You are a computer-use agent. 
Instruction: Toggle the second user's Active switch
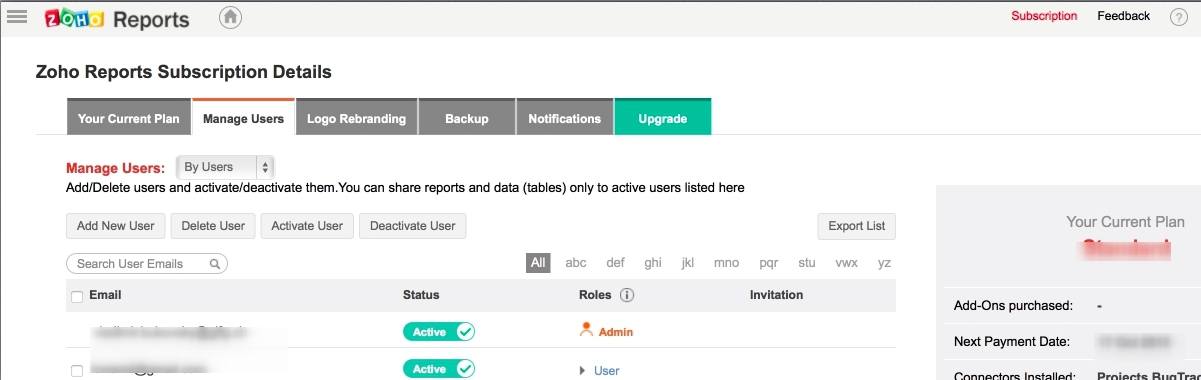(439, 369)
